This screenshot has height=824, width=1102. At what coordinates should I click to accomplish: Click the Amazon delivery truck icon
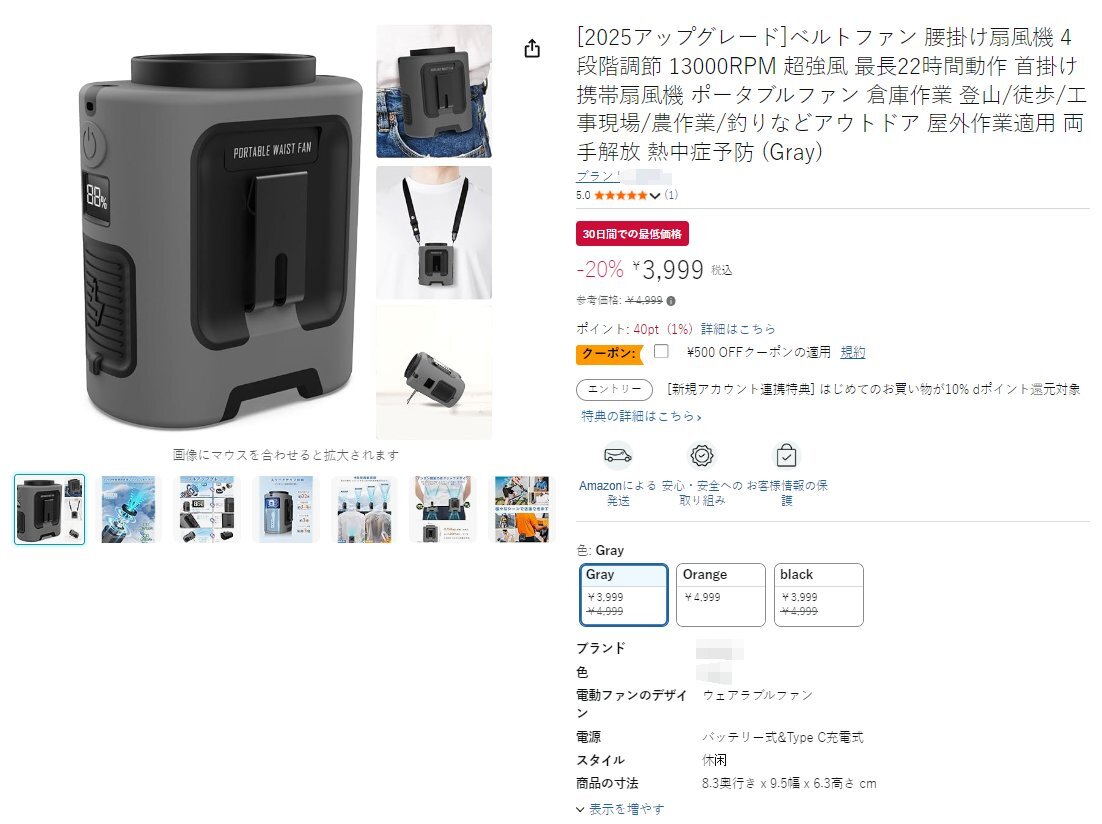coord(618,456)
